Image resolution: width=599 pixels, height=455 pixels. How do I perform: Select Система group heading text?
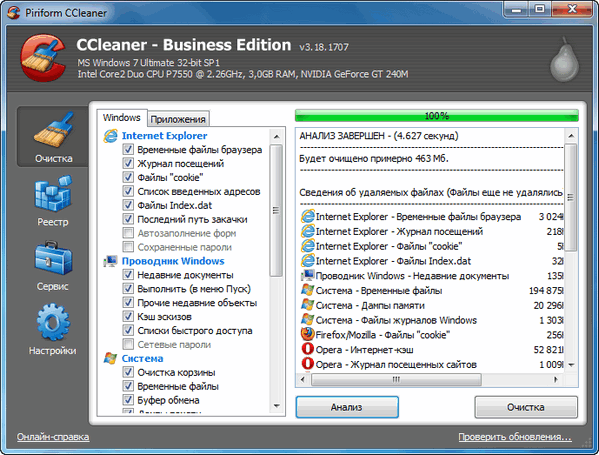(142, 358)
